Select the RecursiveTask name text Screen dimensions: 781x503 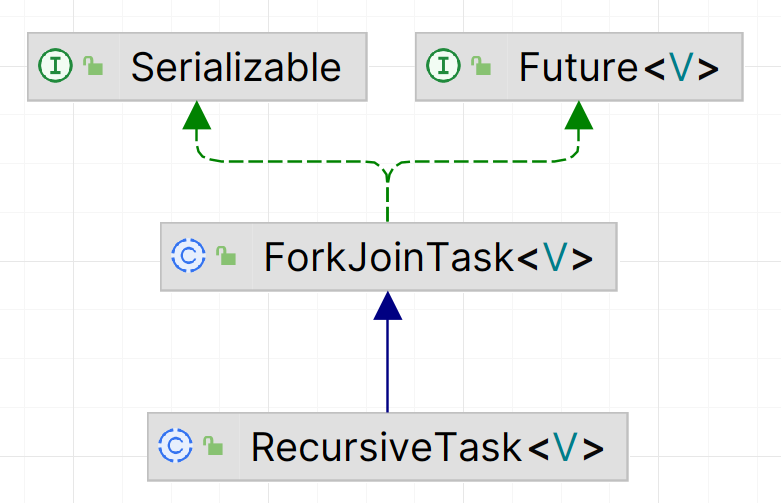tap(386, 447)
